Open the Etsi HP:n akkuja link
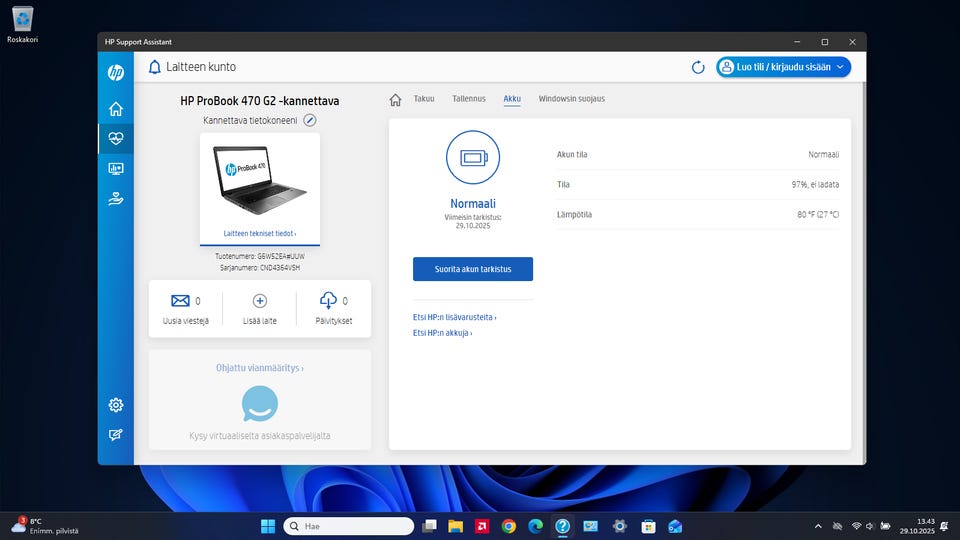 442,333
